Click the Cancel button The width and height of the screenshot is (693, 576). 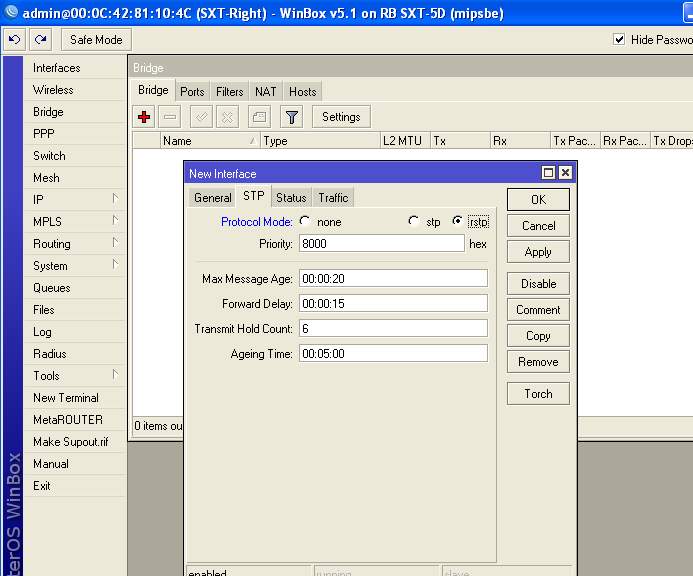tap(538, 226)
